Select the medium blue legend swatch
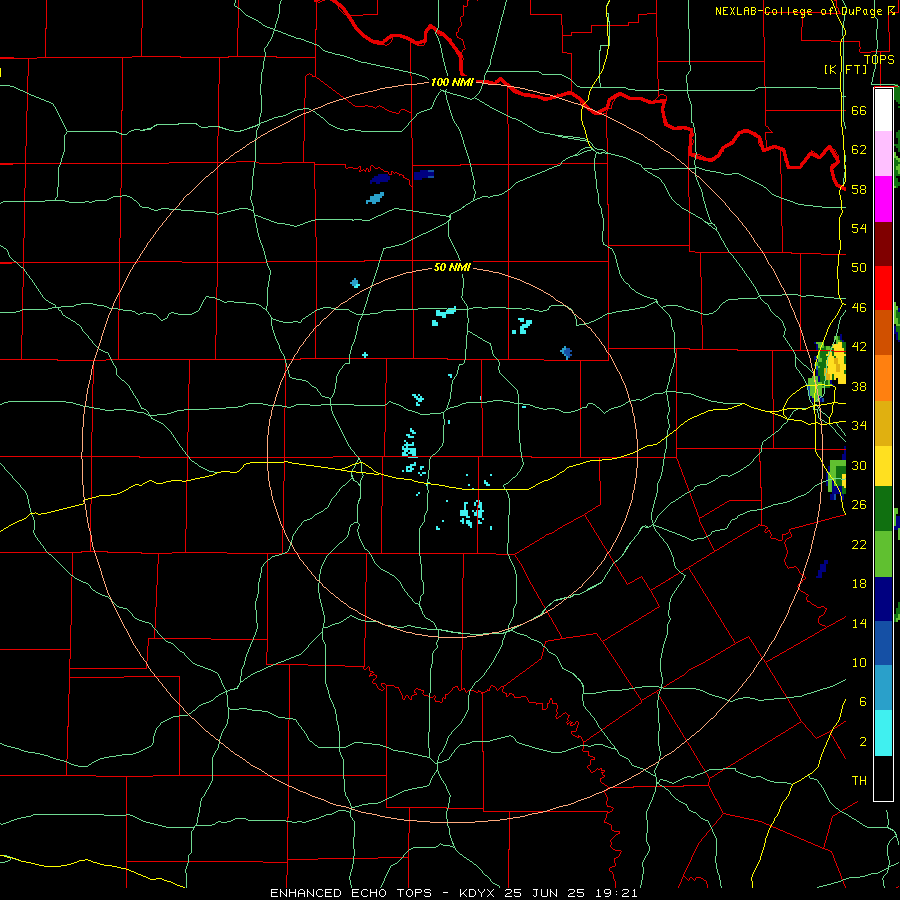This screenshot has width=900, height=900. (883, 643)
